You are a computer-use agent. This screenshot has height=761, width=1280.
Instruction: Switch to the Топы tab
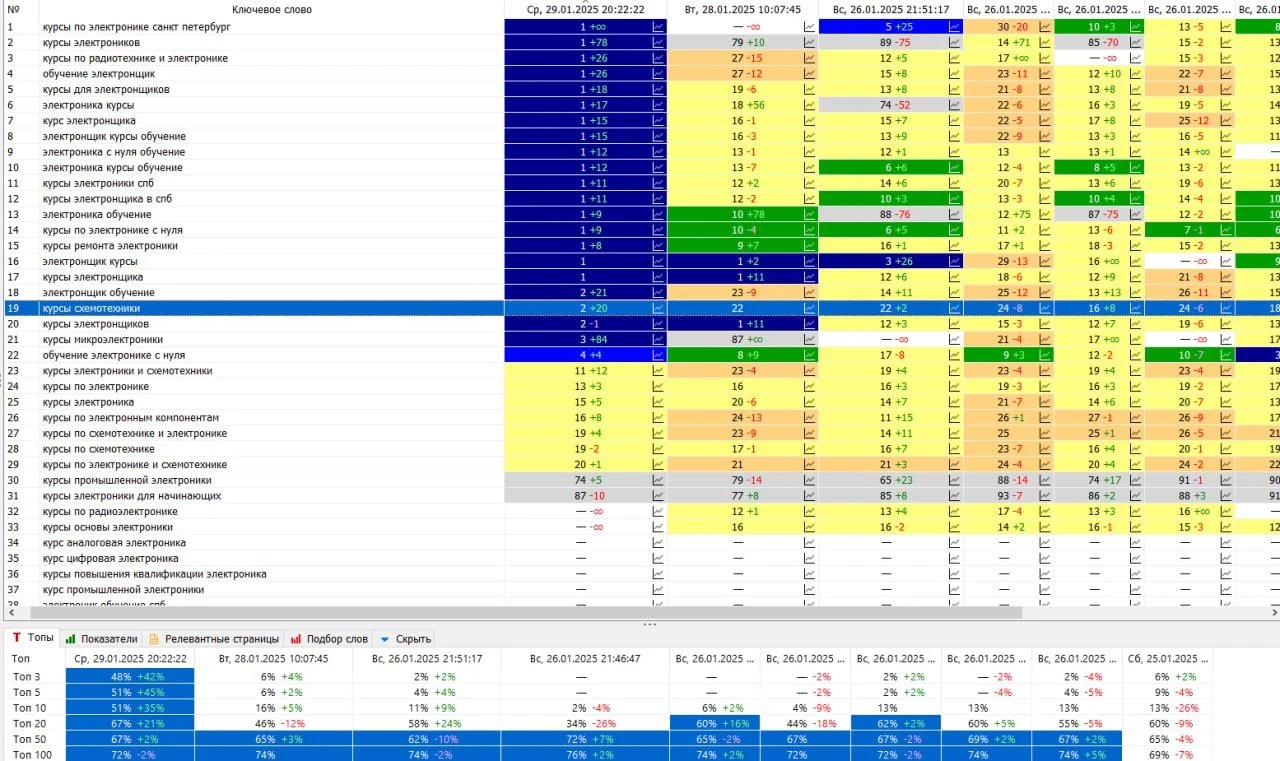click(x=33, y=638)
